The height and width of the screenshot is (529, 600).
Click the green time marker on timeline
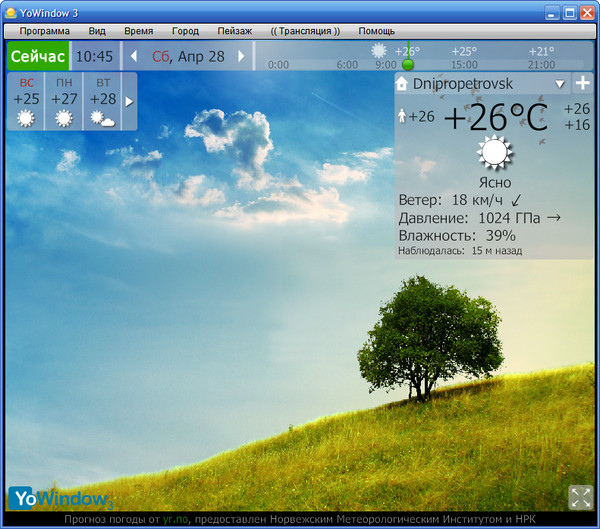click(x=407, y=62)
